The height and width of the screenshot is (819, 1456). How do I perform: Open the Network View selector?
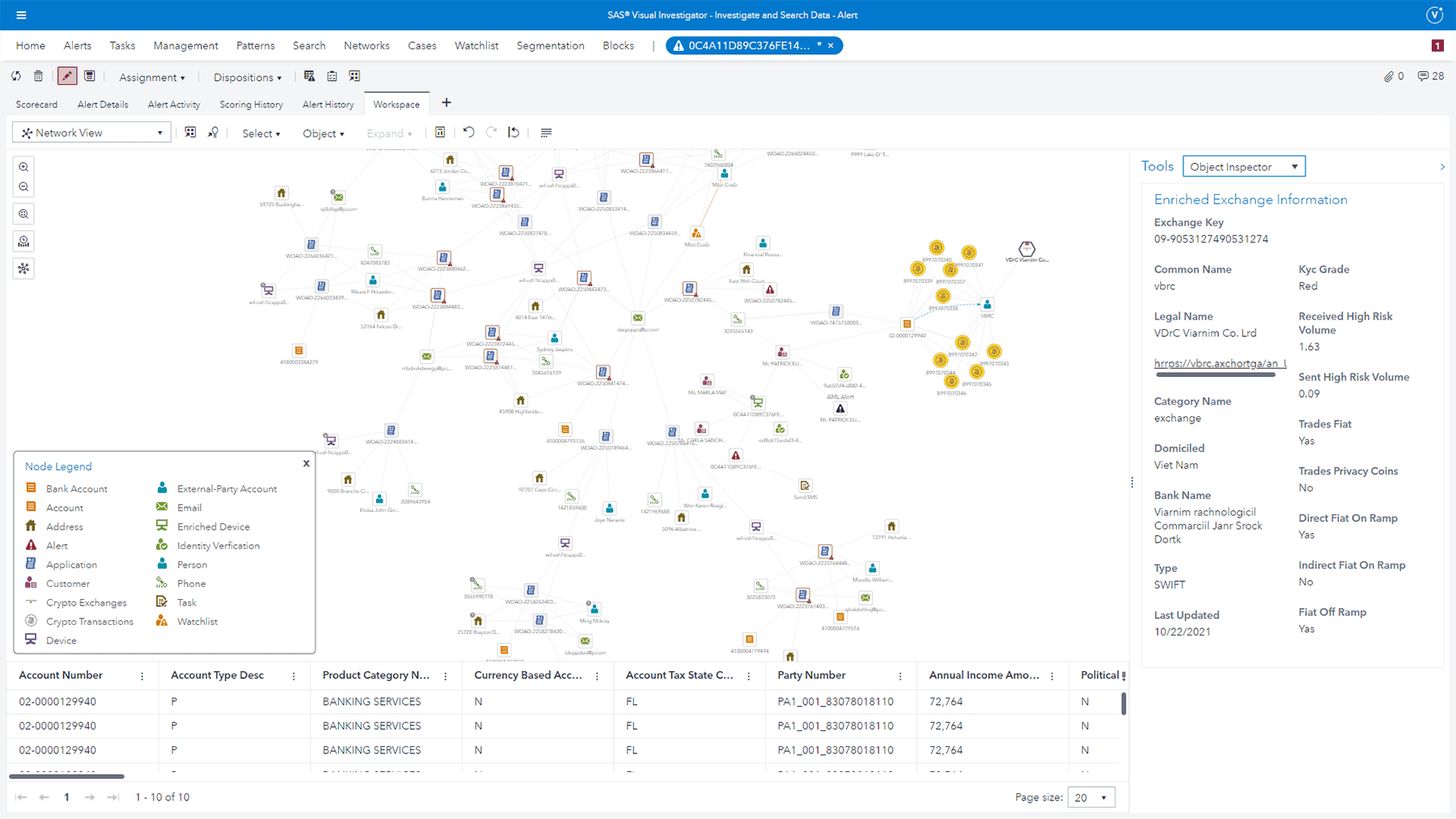point(91,133)
